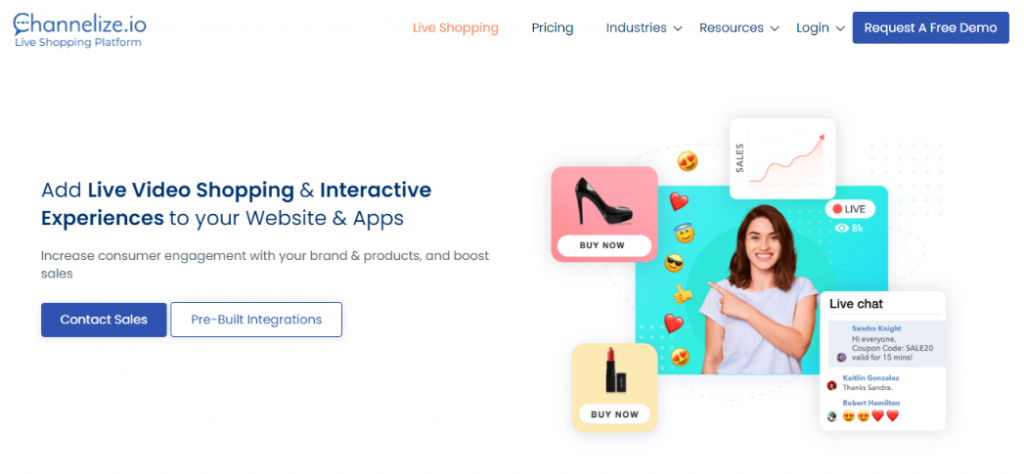Open the Live Shopping nav item
The image size is (1024, 474).
[455, 28]
